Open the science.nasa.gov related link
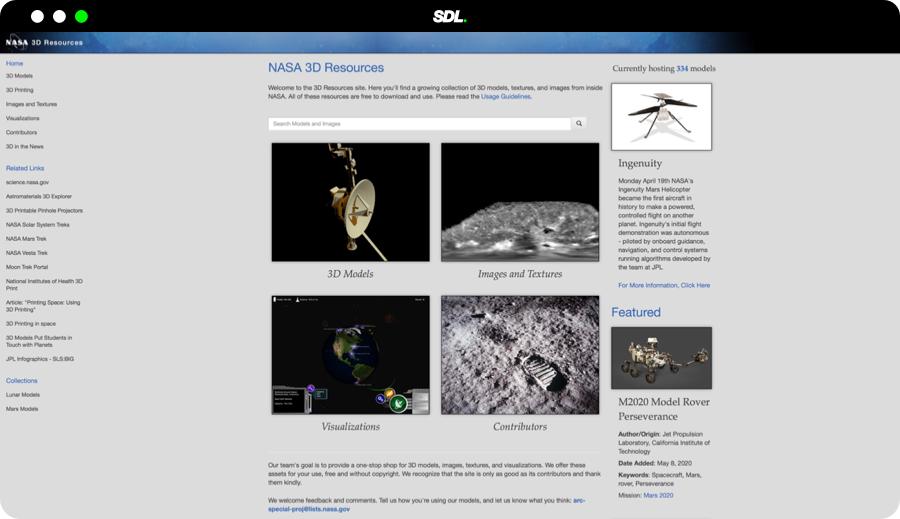Viewport: 900px width, 519px height. point(27,183)
